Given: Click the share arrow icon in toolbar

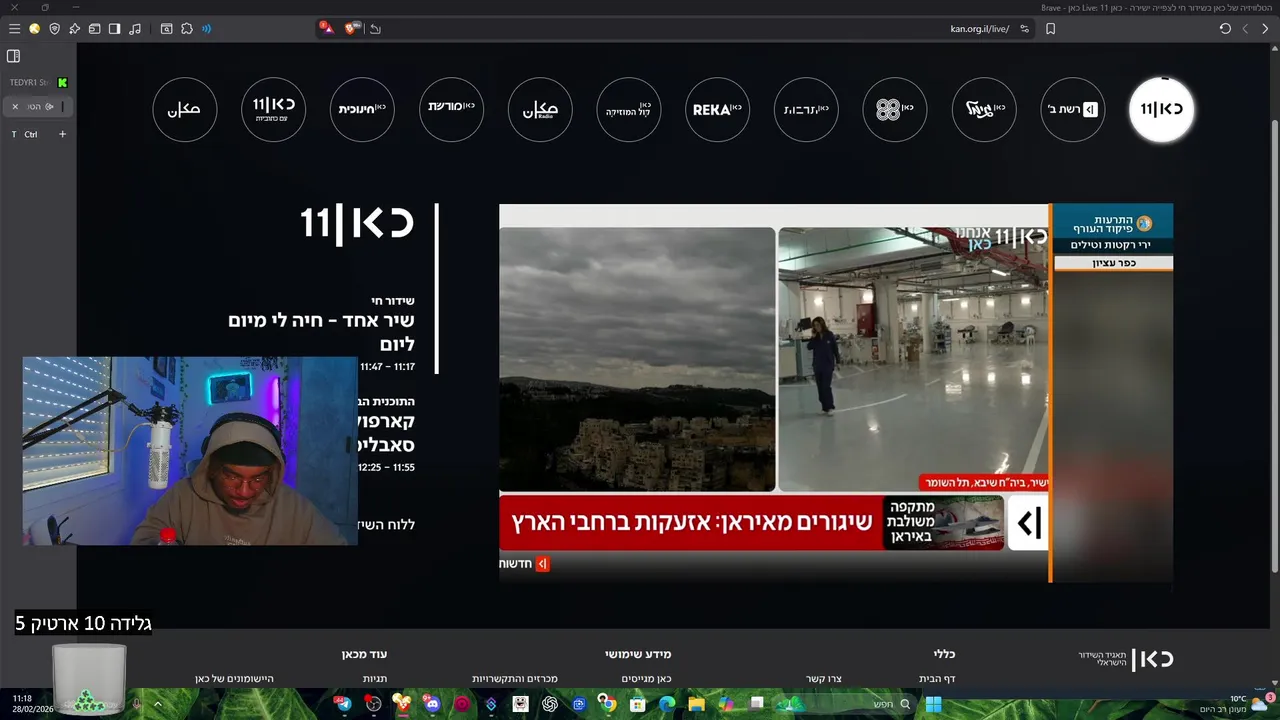Looking at the screenshot, I should click(x=375, y=29).
